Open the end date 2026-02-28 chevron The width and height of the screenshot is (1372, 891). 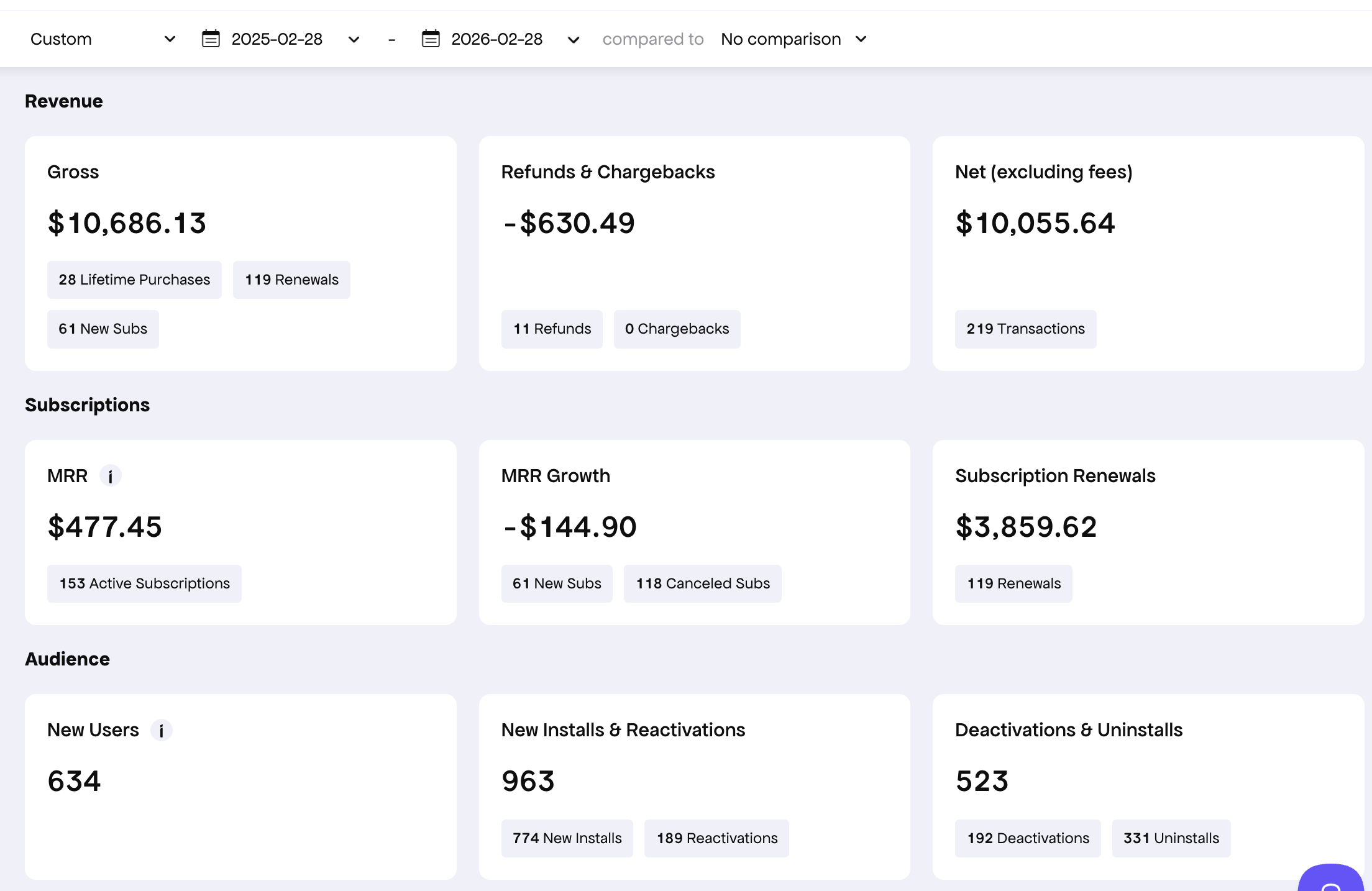(574, 40)
